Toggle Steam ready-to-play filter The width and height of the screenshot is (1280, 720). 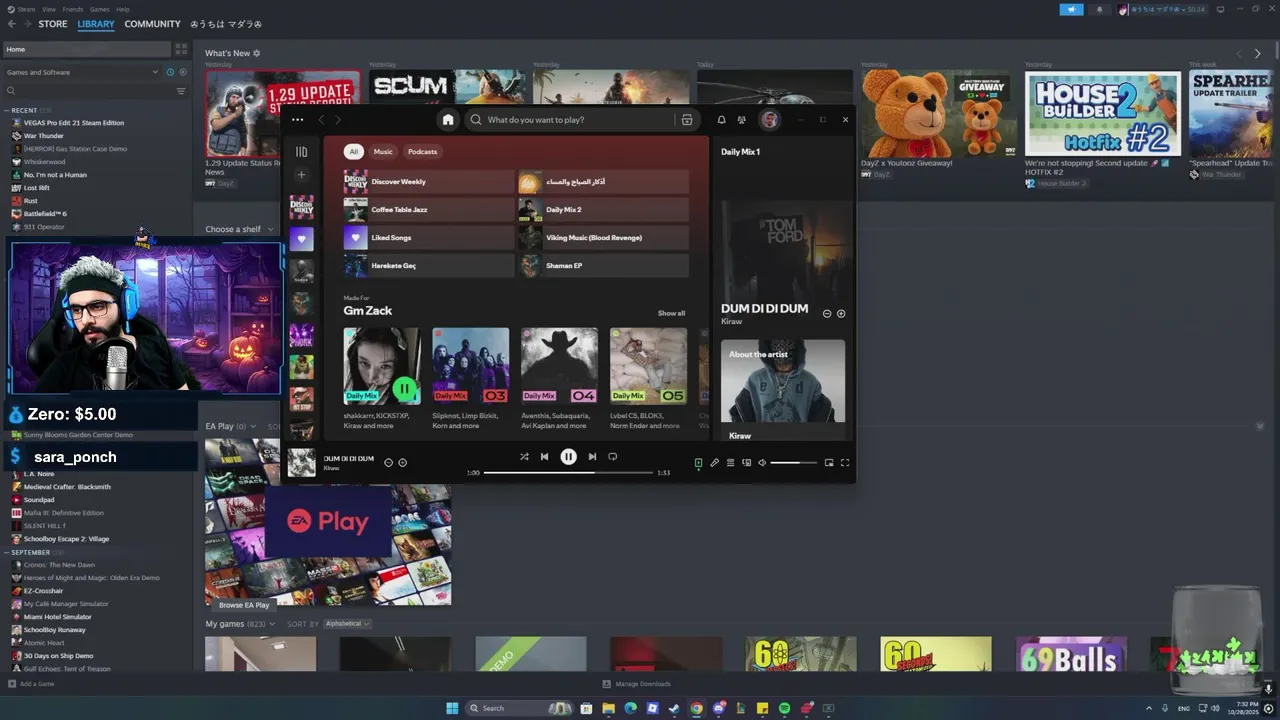point(182,72)
